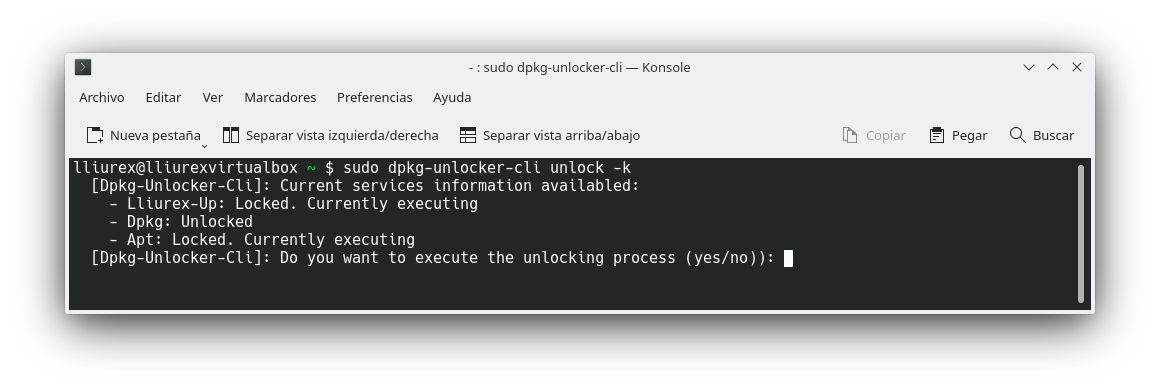Open the Editar menu

pos(163,98)
